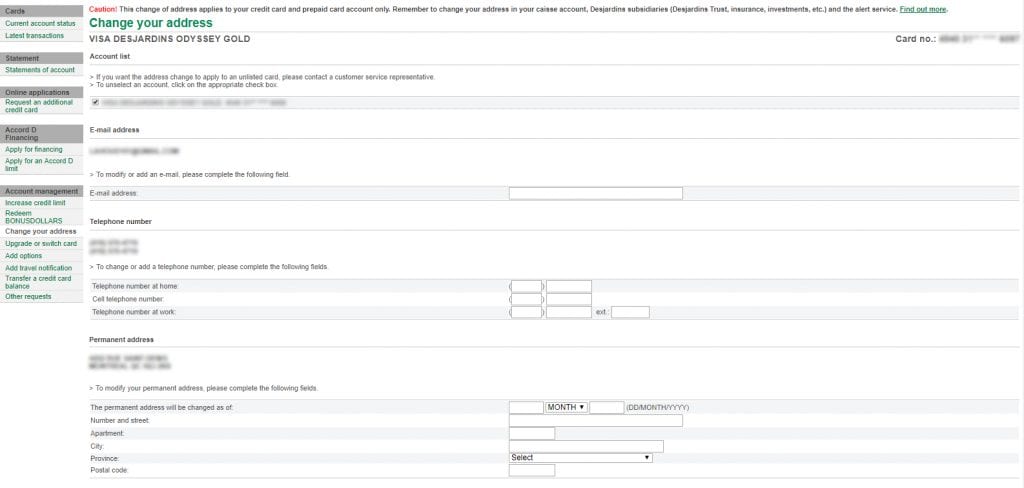Open Transfer a credit card balance

point(39,282)
